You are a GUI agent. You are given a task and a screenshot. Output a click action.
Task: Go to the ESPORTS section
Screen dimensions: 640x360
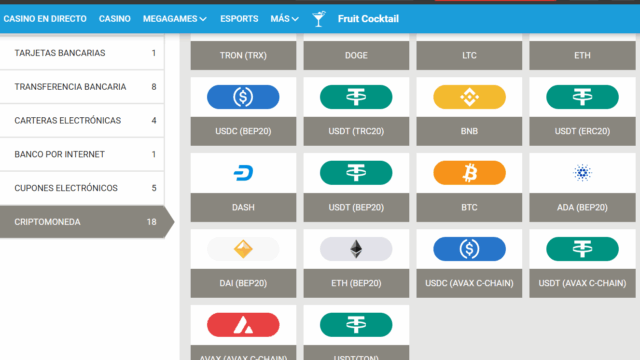(239, 19)
